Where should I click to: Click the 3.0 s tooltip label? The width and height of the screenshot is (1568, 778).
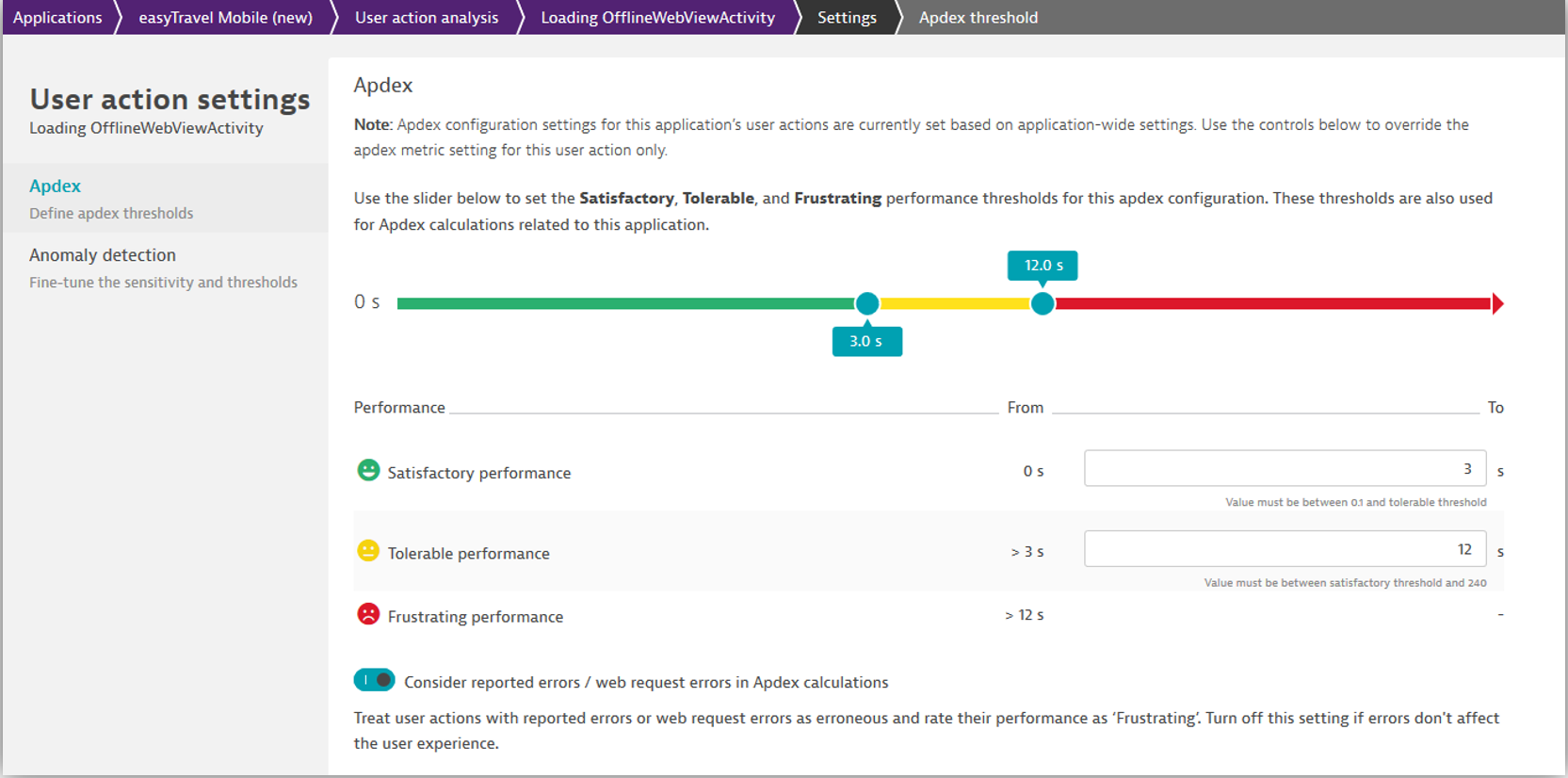[867, 341]
